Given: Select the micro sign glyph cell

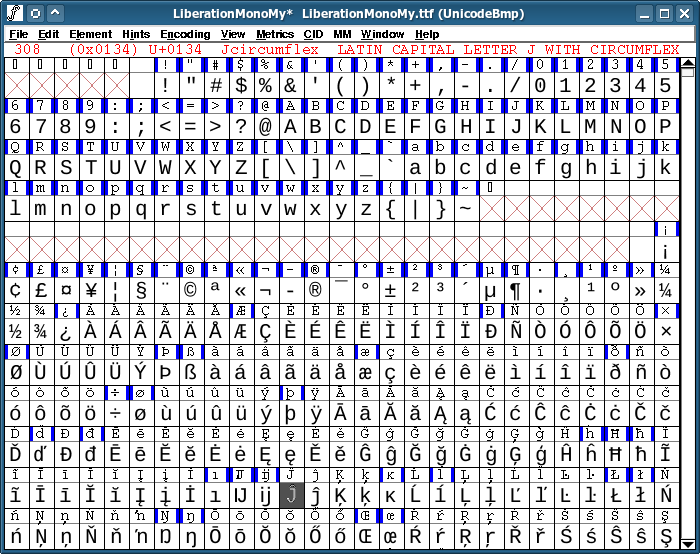Looking at the screenshot, I should click(x=491, y=291).
